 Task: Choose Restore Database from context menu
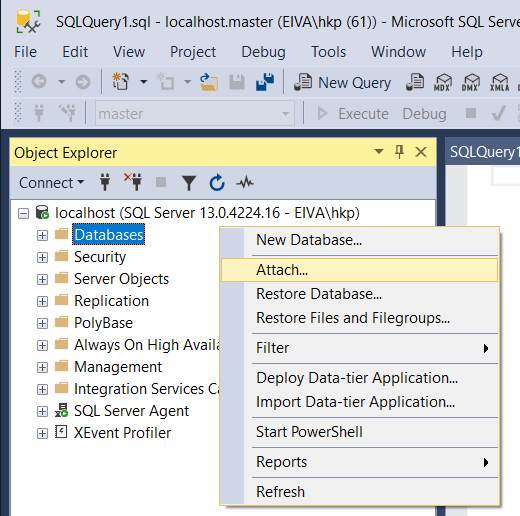pyautogui.click(x=359, y=294)
